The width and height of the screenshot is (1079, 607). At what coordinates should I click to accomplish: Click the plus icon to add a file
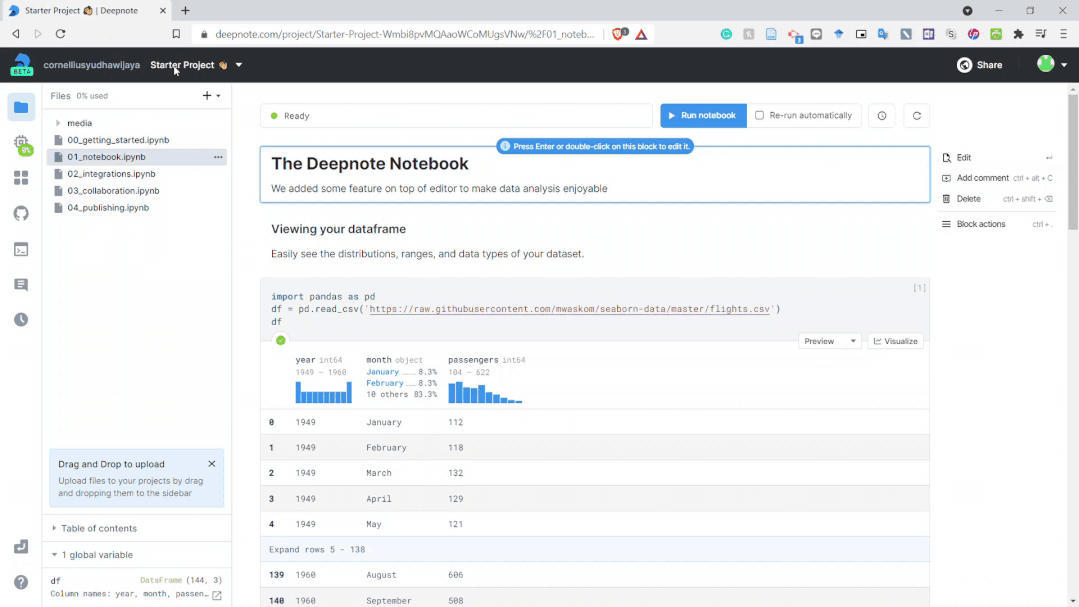pyautogui.click(x=206, y=96)
